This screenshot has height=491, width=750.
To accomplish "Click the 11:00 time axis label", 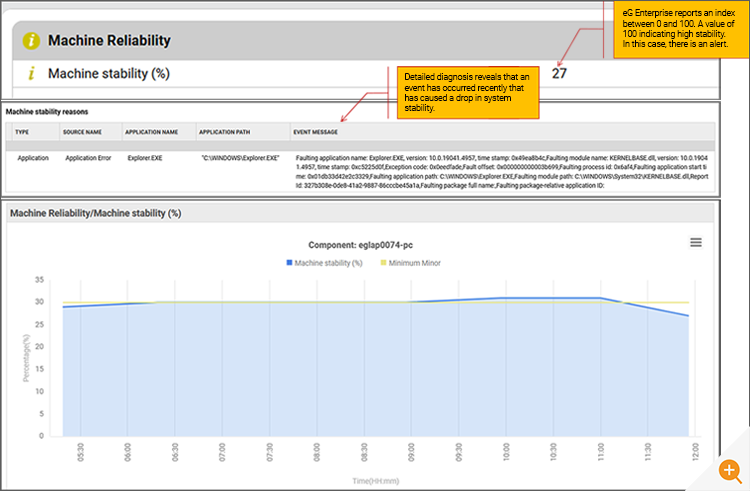I will 601,452.
